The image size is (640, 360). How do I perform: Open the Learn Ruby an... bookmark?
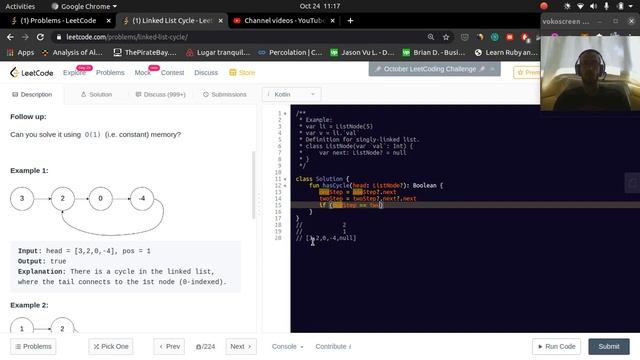506,53
